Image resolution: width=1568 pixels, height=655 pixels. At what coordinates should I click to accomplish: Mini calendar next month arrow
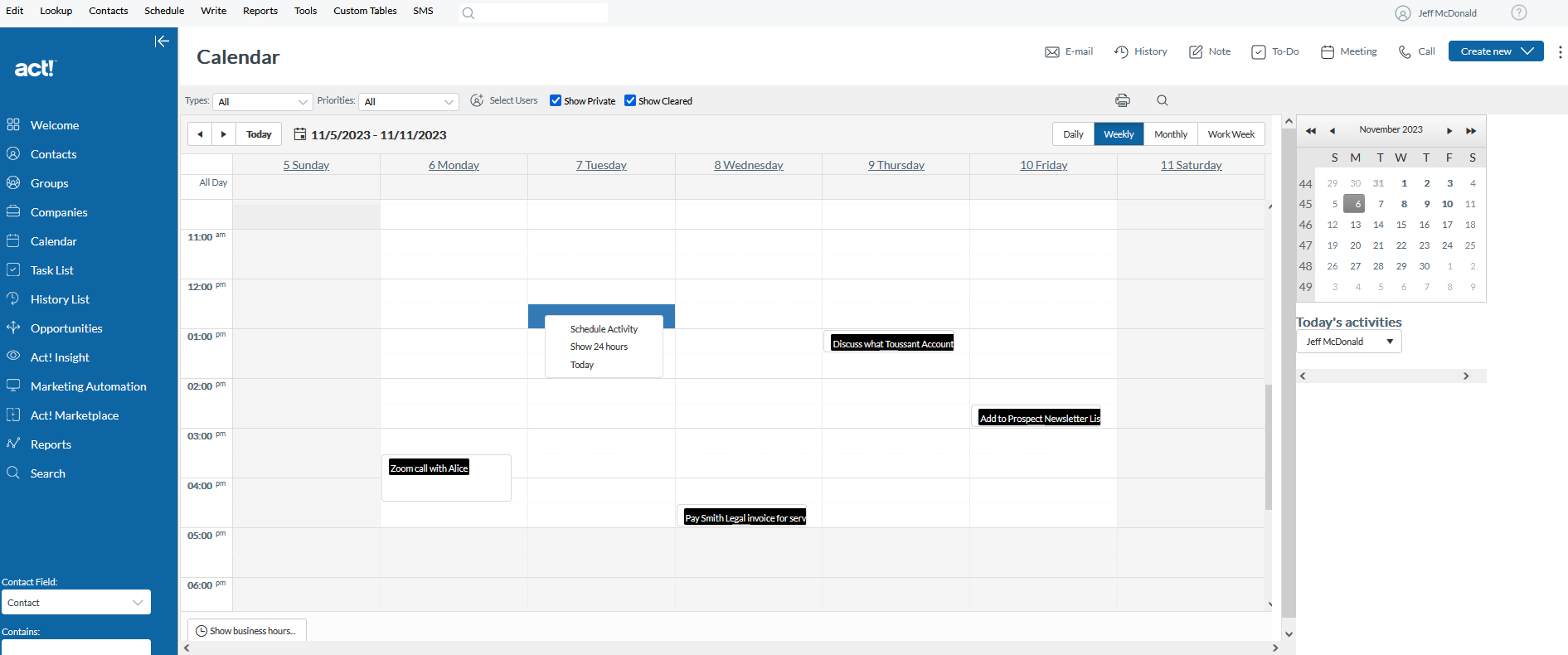tap(1449, 131)
